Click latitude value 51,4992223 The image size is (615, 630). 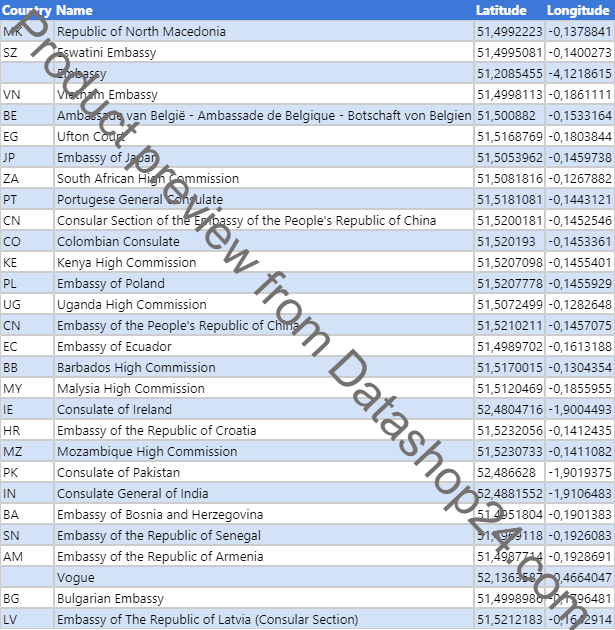[x=509, y=31]
